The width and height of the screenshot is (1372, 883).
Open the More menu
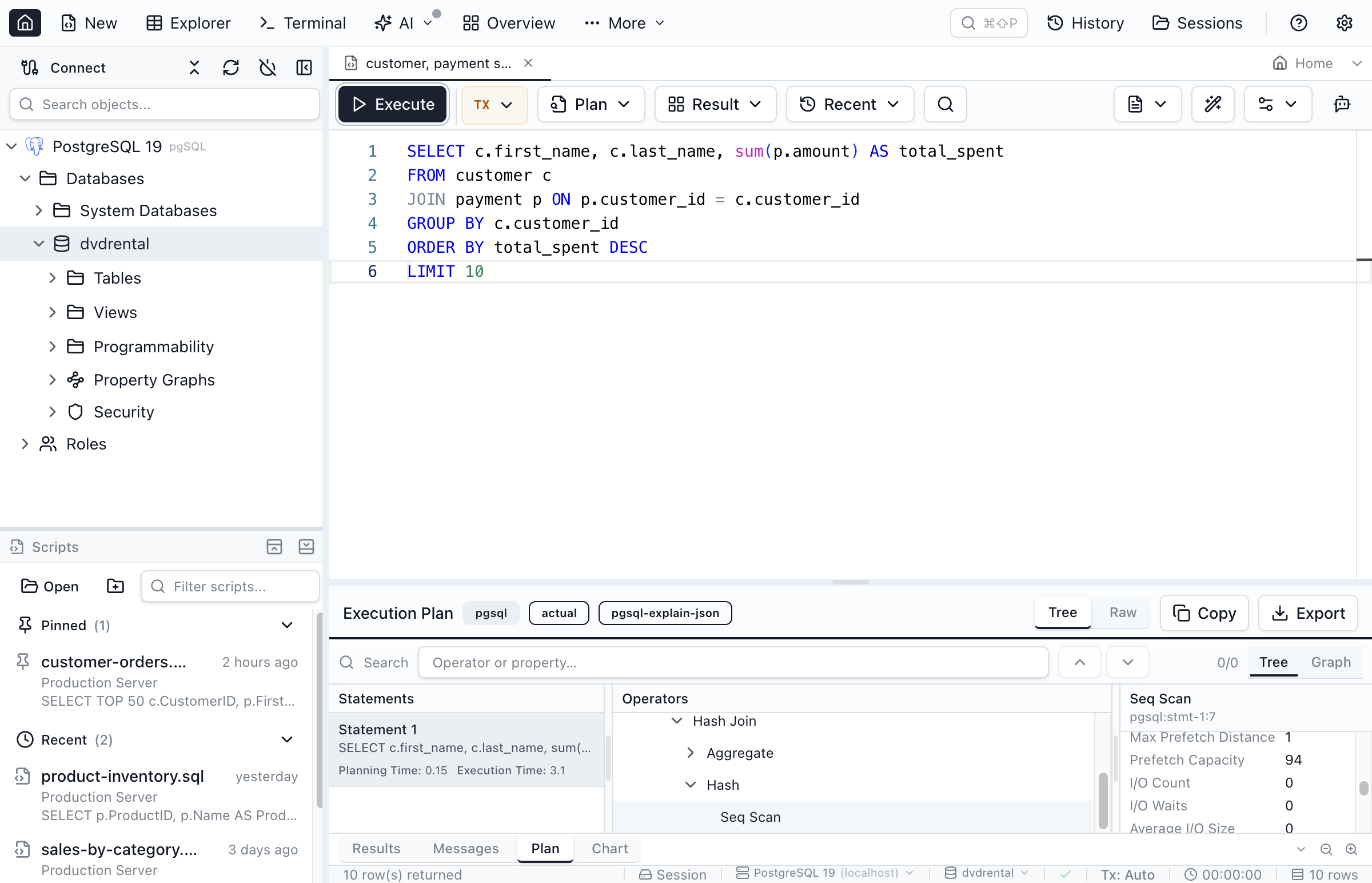pyautogui.click(x=625, y=23)
